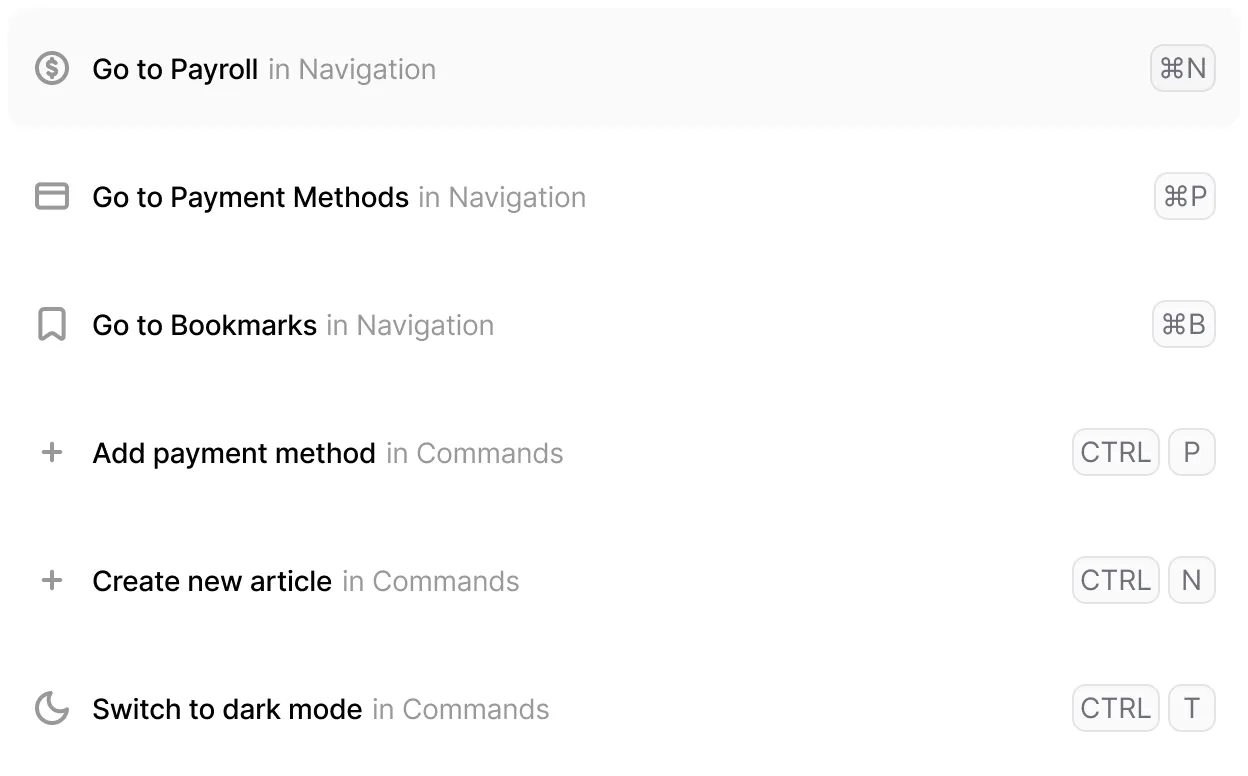Click the T key badge next to CTRL
The width and height of the screenshot is (1248, 776).
coord(1191,709)
